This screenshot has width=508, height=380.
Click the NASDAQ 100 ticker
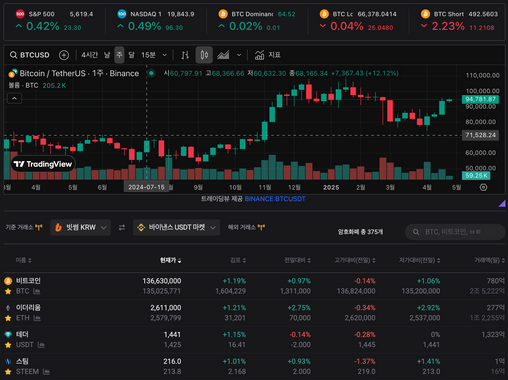(x=156, y=21)
